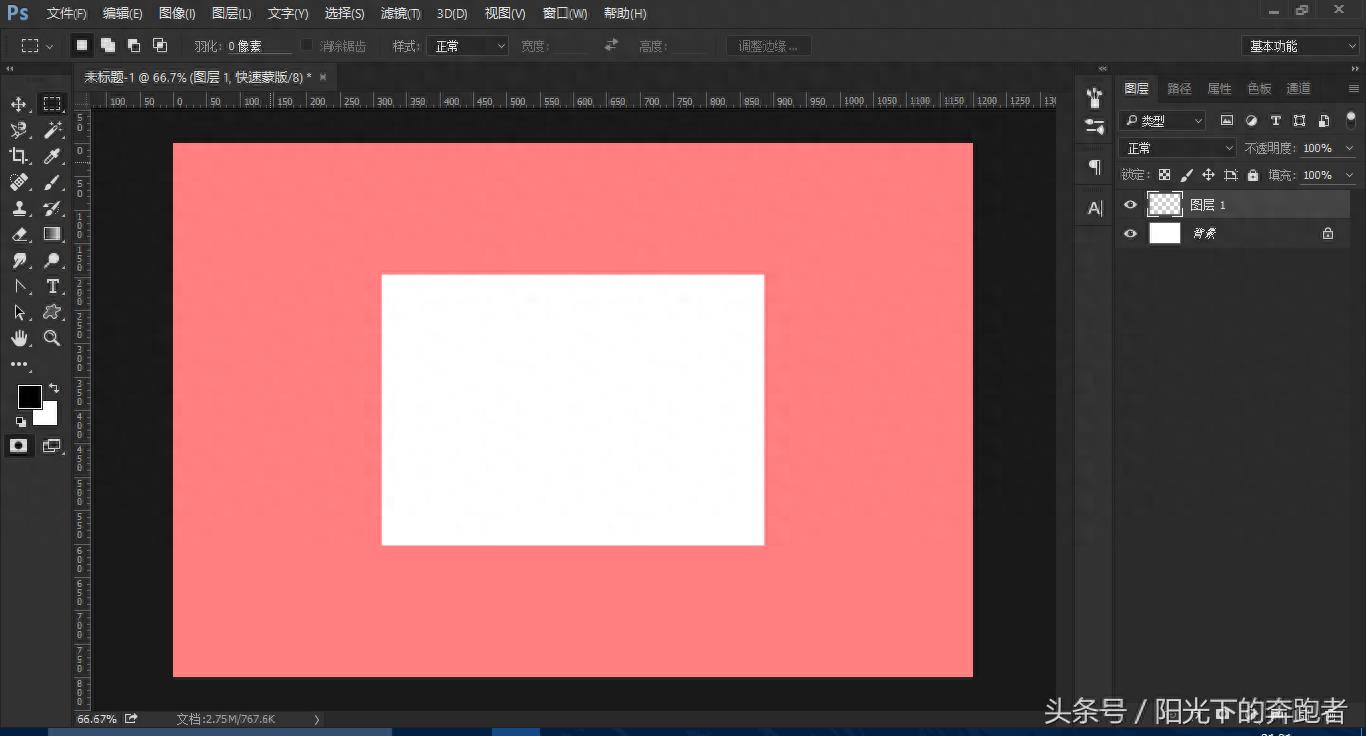Open the Character panel icon

[x=1094, y=208]
